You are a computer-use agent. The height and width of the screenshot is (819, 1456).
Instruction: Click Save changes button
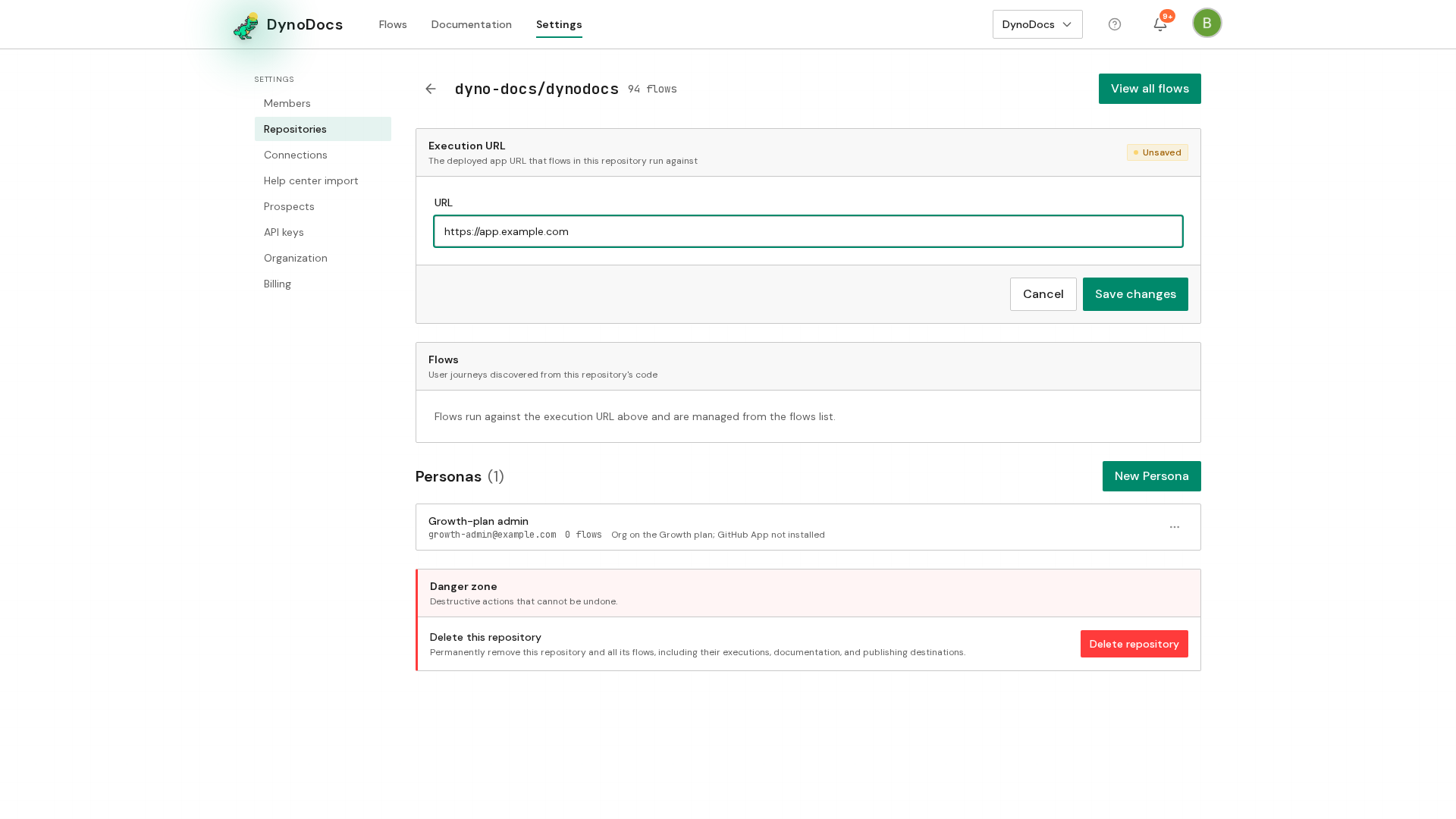click(x=1135, y=294)
